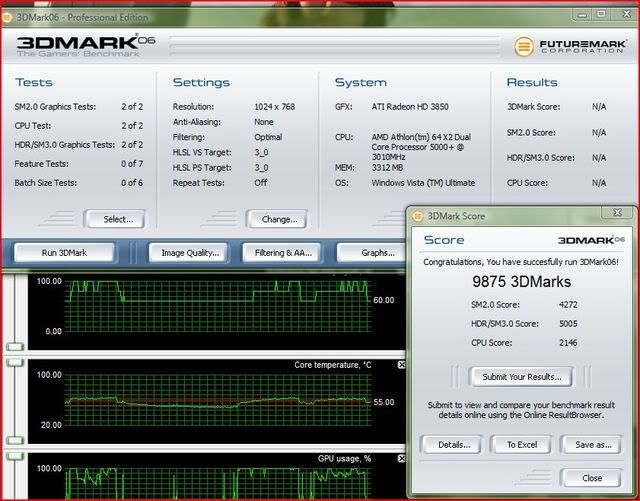Image resolution: width=640 pixels, height=501 pixels.
Task: Save results with Save as... button
Action: [591, 444]
